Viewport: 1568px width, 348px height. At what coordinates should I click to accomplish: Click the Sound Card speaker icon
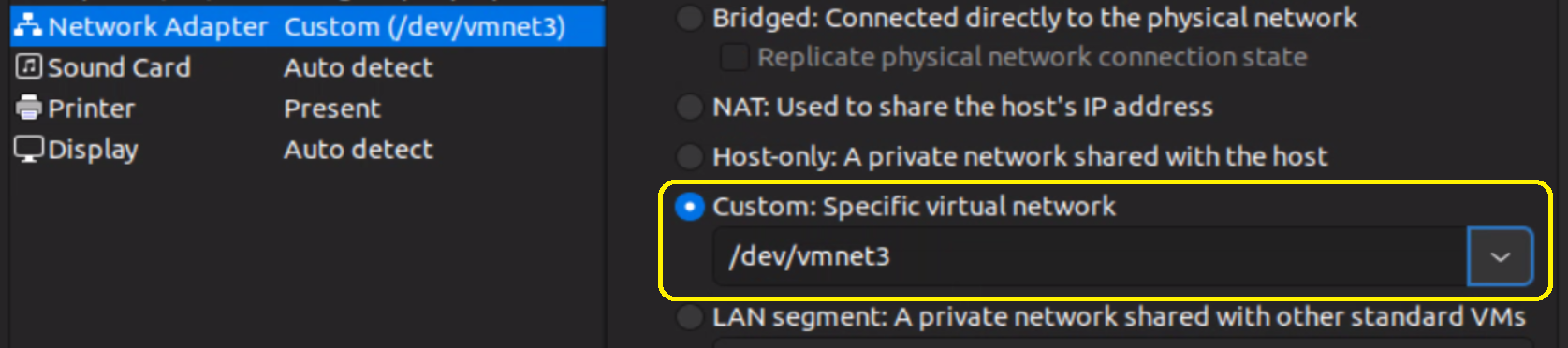pyautogui.click(x=29, y=66)
